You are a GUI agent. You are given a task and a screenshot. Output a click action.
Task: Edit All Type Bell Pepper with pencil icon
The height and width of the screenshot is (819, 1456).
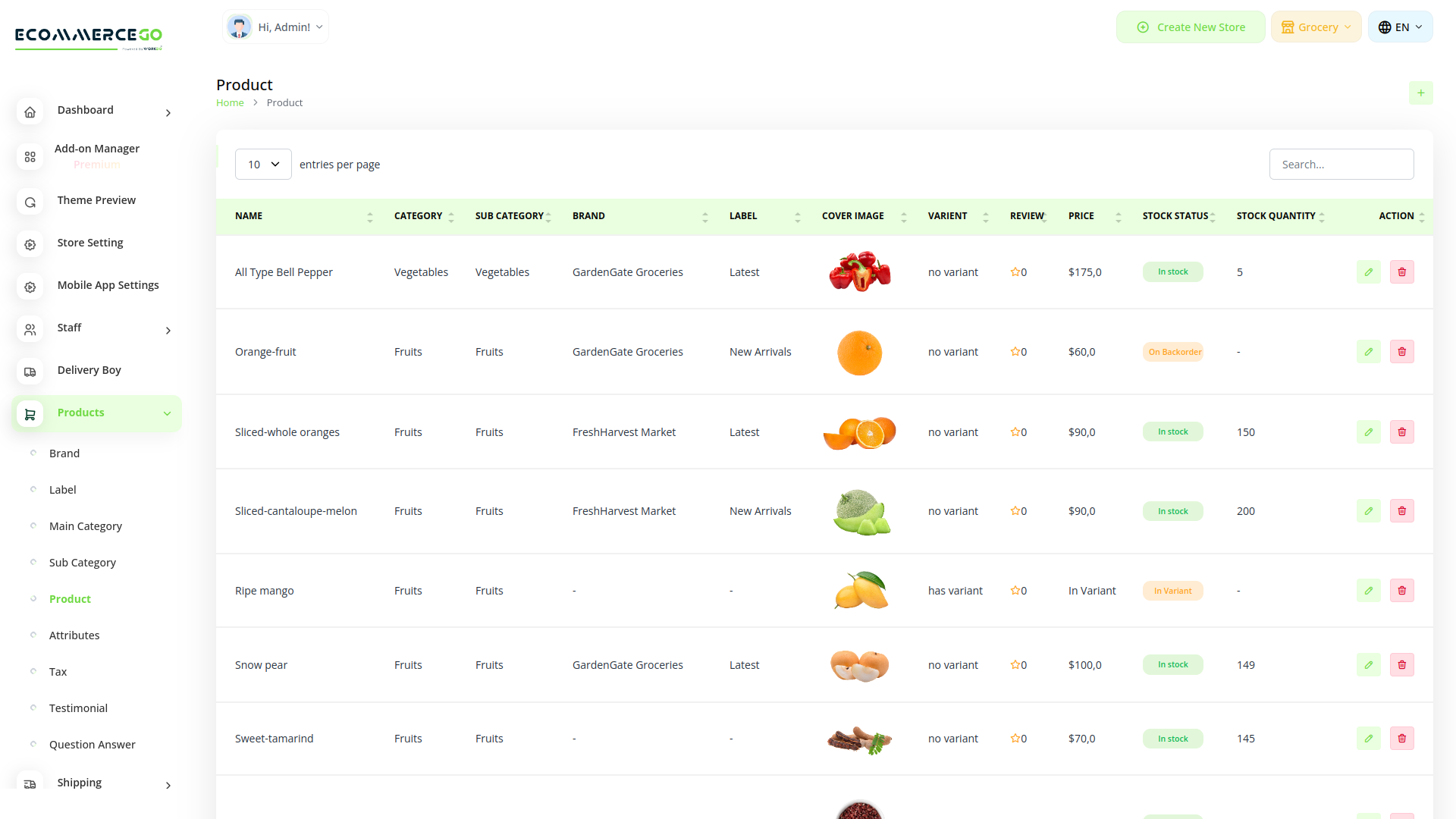[1368, 271]
